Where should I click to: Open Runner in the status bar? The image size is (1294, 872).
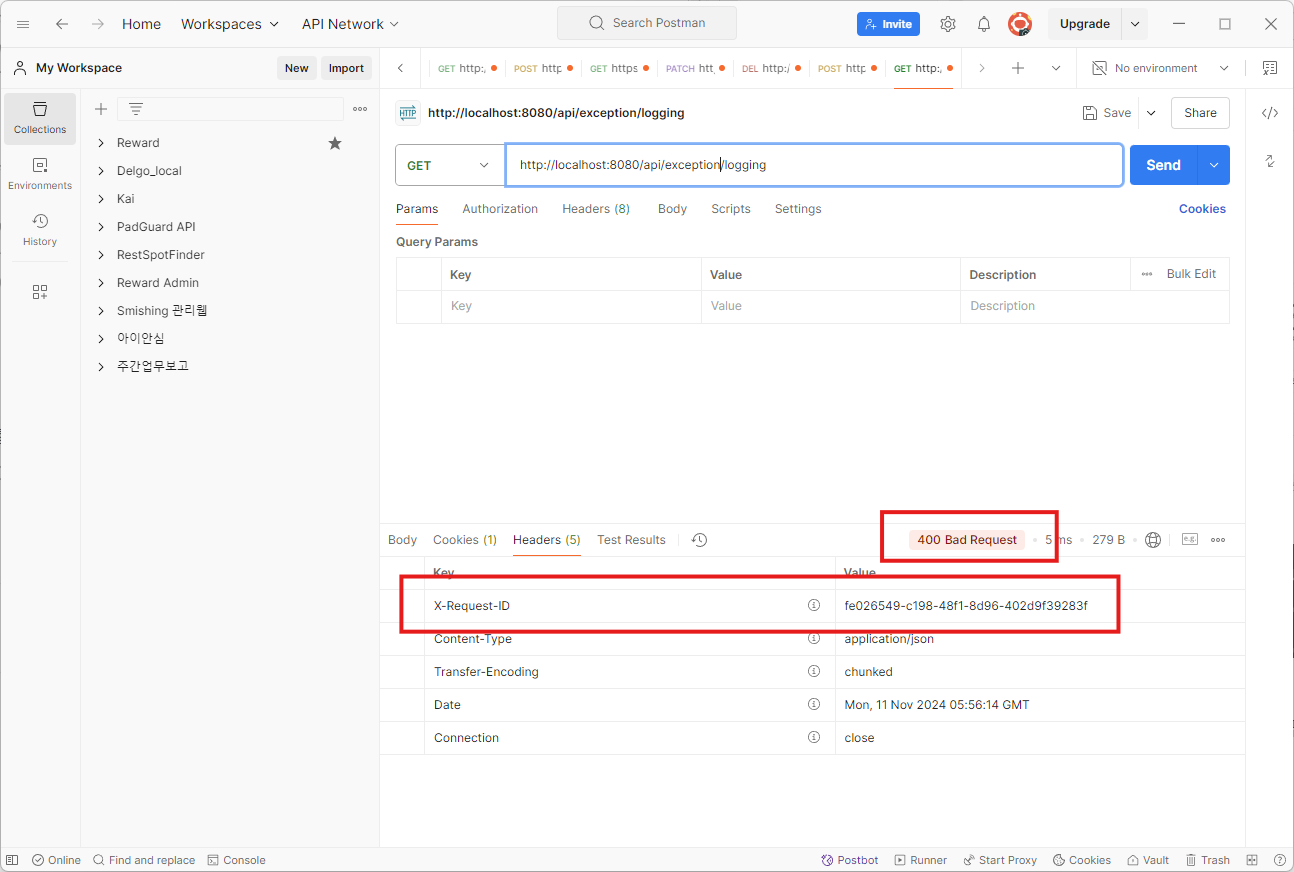tap(921, 860)
